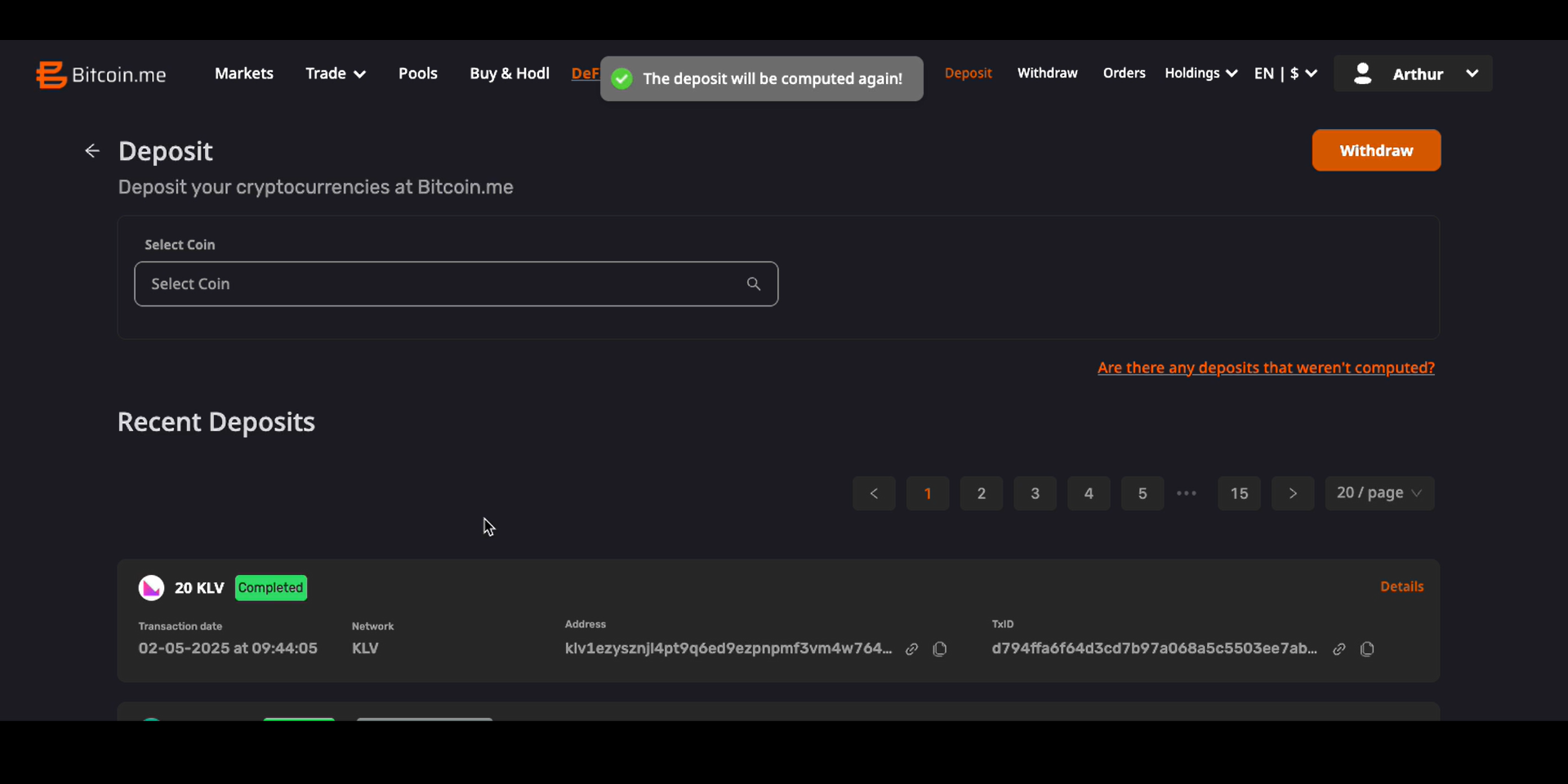The image size is (1568, 784).
Task: Go back using the arrow beside Deposit
Action: (x=92, y=151)
